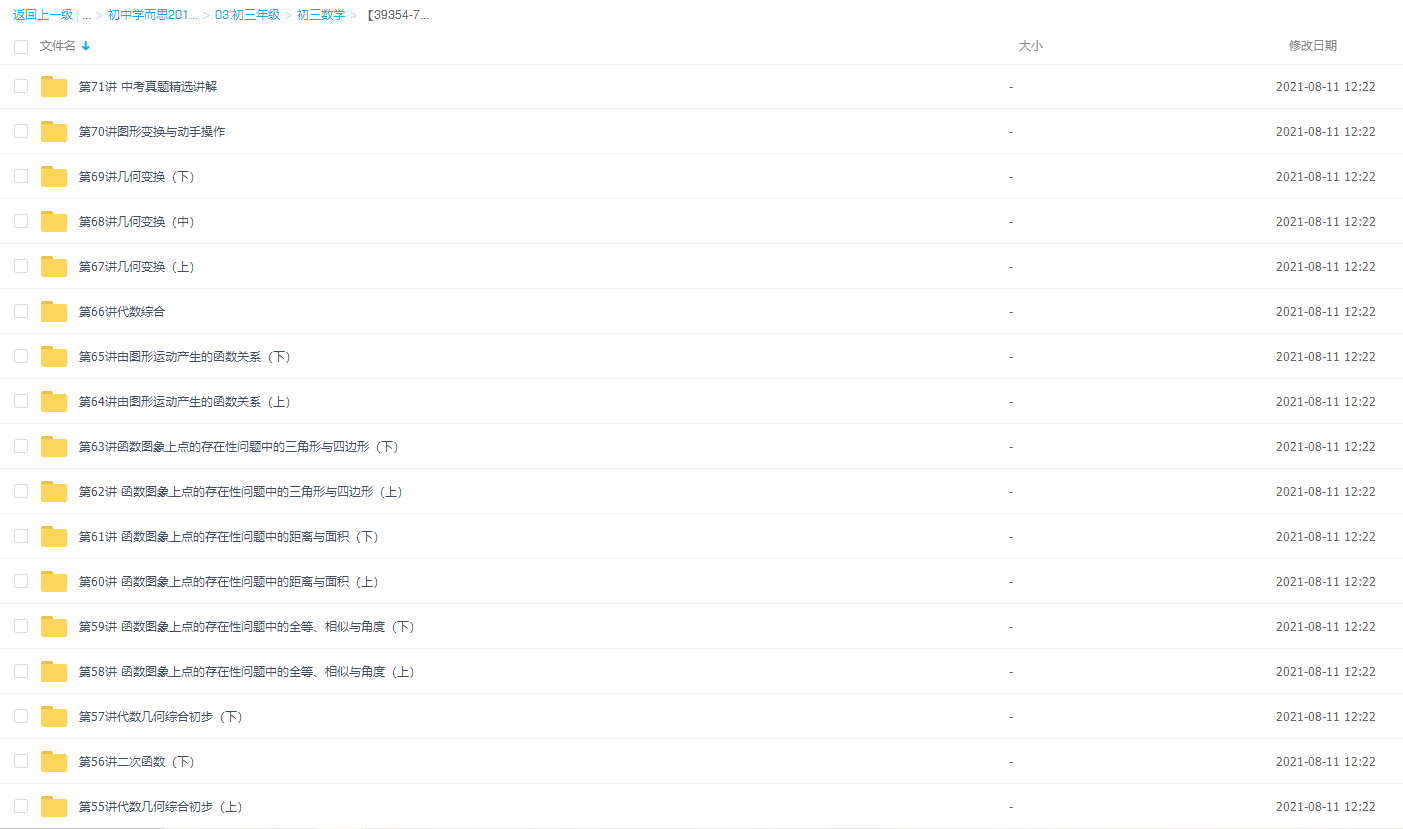Viewport: 1403px width, 829px height.
Task: Click folder icon for 第57讲代数几何综合初步（下）
Action: 54,717
